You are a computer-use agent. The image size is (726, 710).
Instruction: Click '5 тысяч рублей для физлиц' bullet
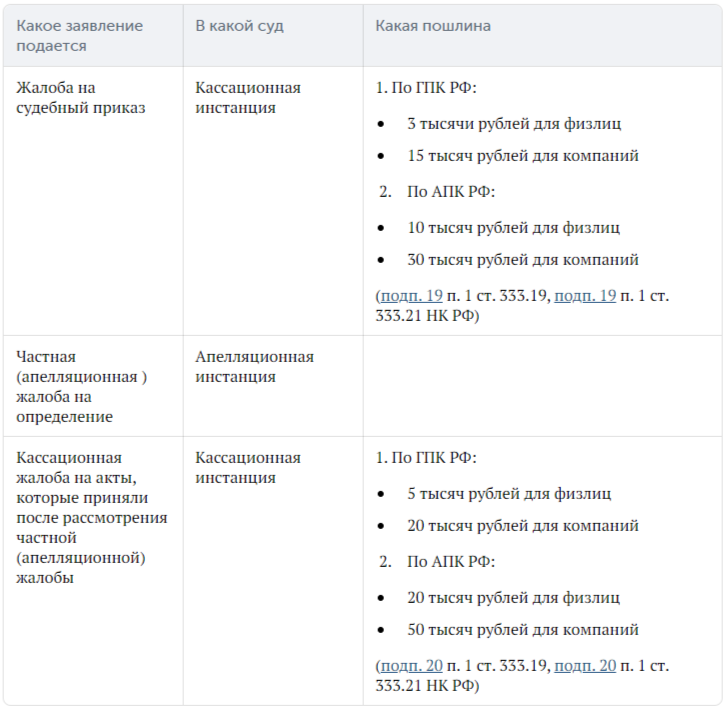point(509,494)
